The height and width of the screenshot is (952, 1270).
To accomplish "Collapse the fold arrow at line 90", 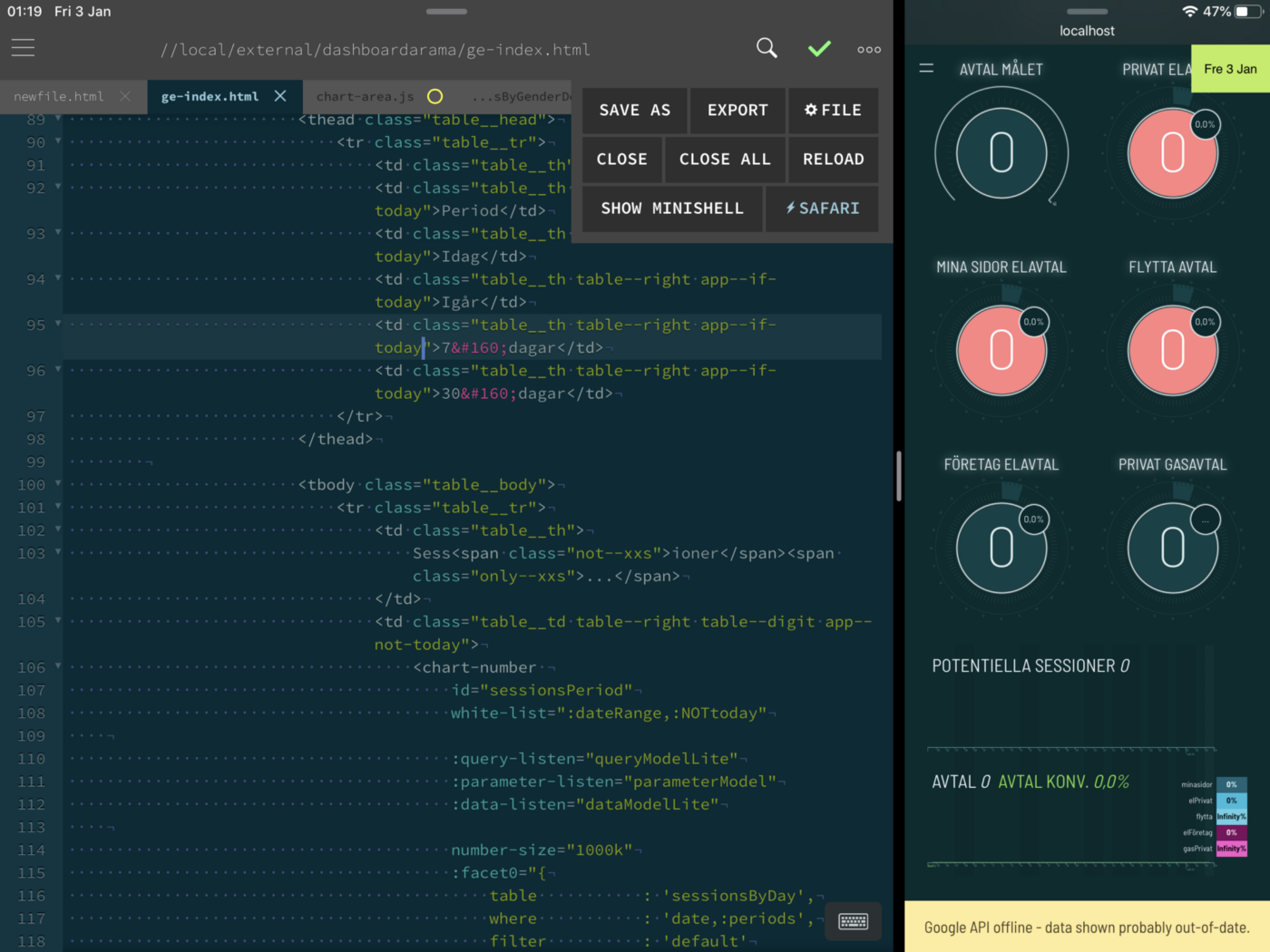I will coord(58,141).
